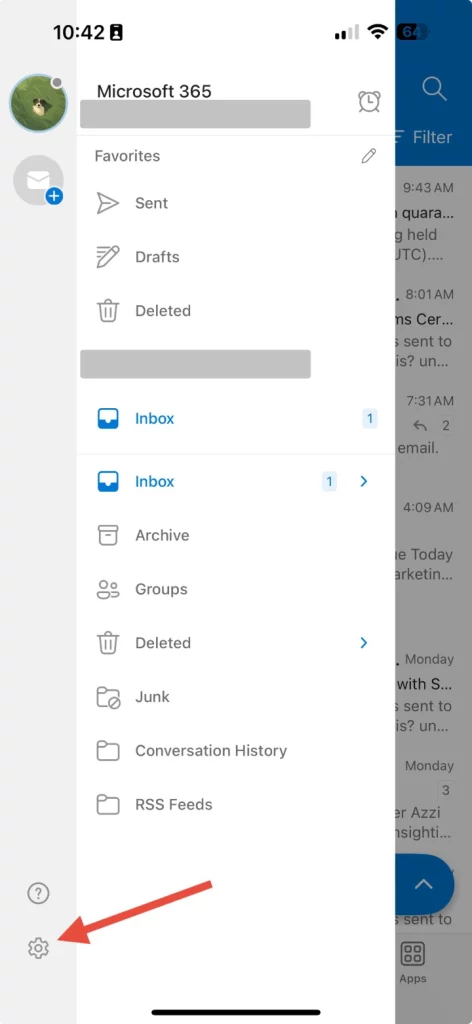Tap the Favorites section header
472x1024 pixels.
pyautogui.click(x=127, y=155)
